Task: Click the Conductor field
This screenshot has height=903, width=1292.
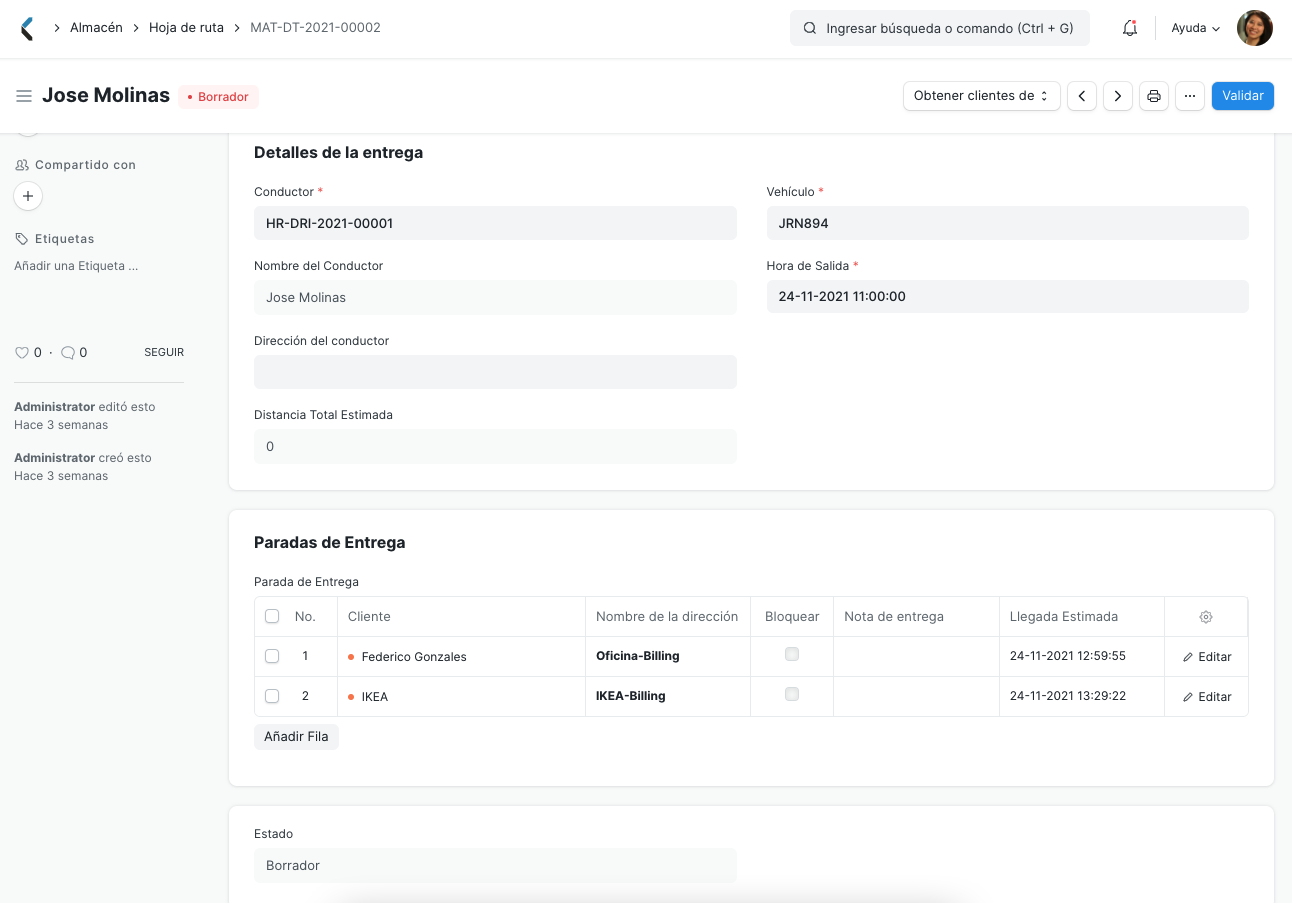Action: pos(495,223)
